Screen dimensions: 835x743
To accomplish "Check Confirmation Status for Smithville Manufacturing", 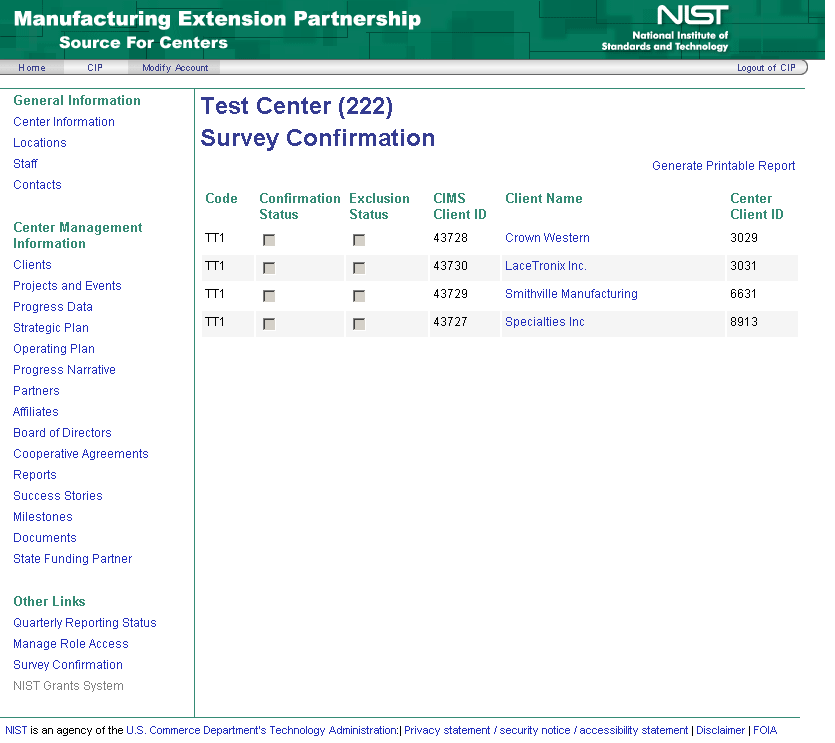I will [x=269, y=296].
